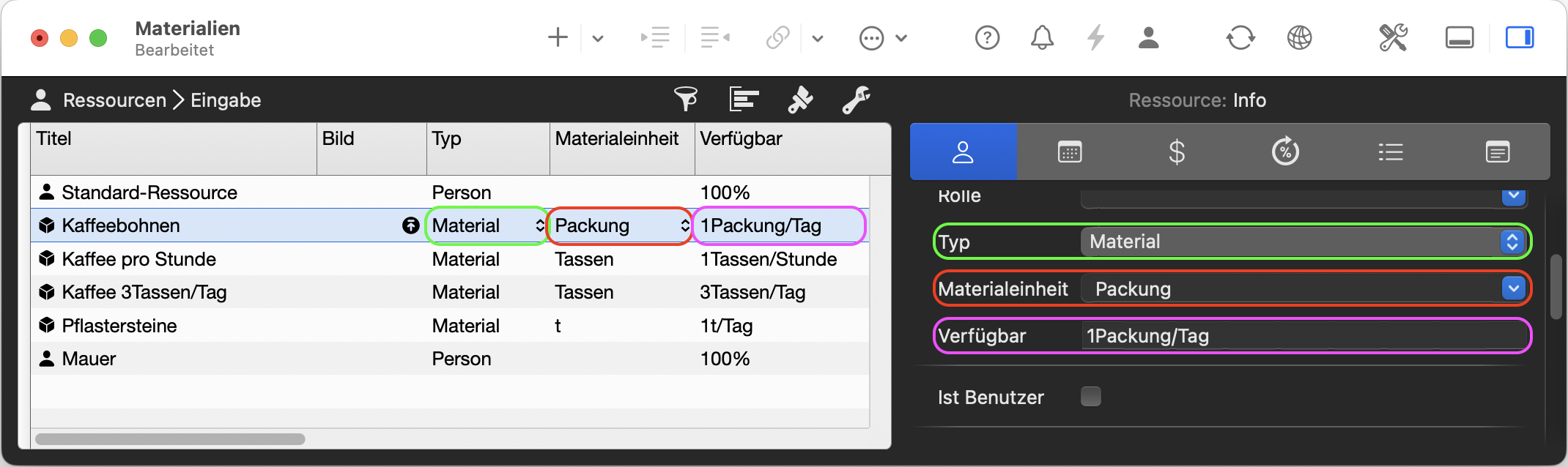
Task: Expand the Materialeinheit dropdown for Packung
Action: (1511, 288)
